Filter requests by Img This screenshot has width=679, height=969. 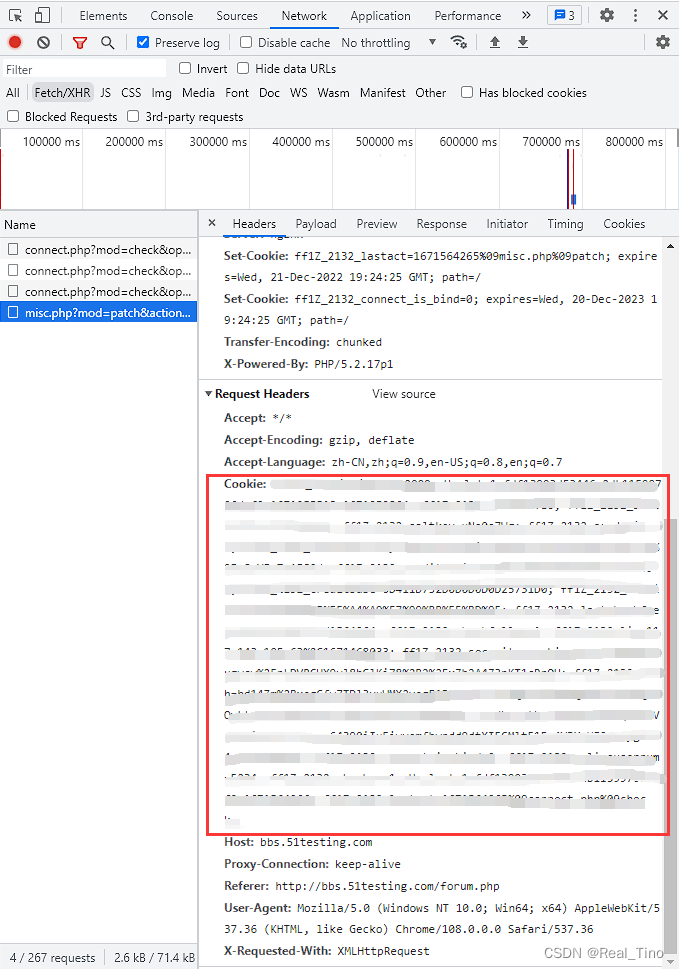tap(161, 93)
